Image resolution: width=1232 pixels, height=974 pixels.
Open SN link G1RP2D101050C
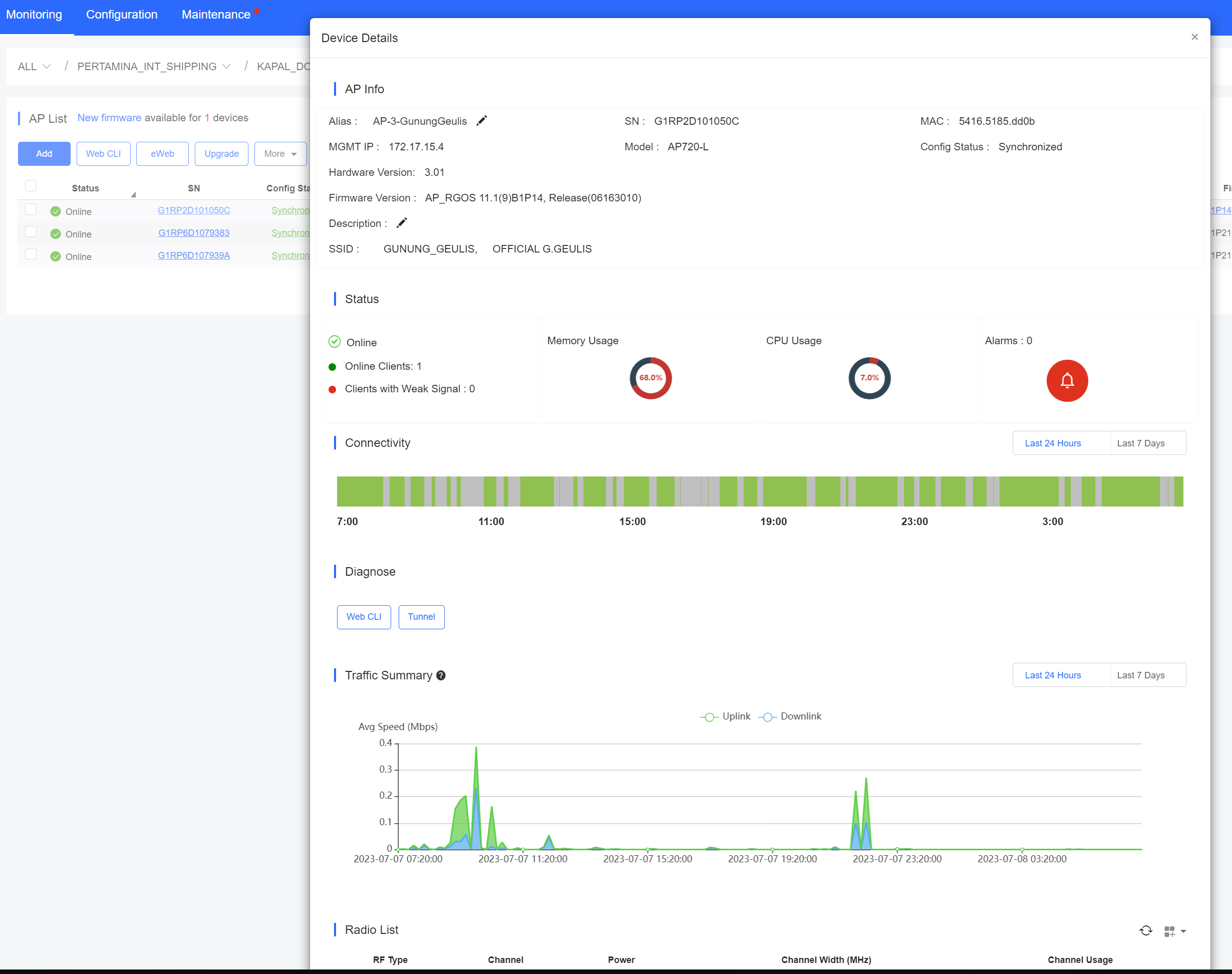point(194,210)
